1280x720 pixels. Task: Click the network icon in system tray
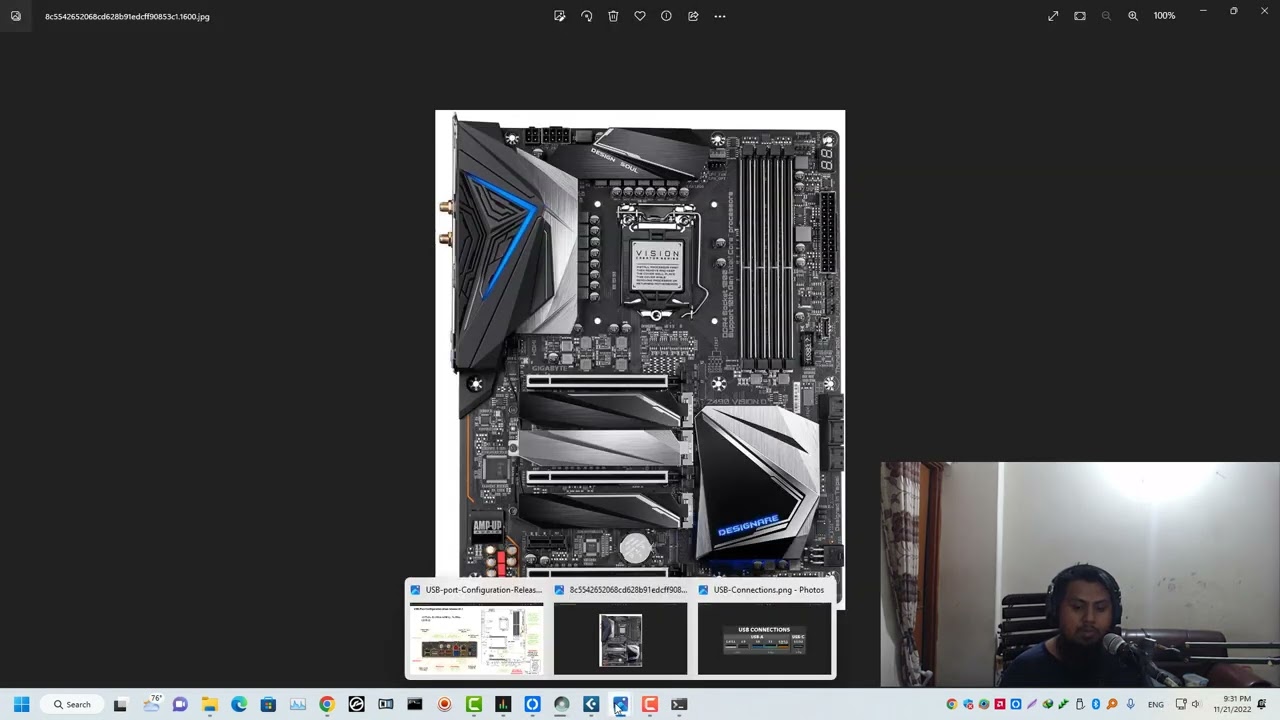[x=1181, y=704]
